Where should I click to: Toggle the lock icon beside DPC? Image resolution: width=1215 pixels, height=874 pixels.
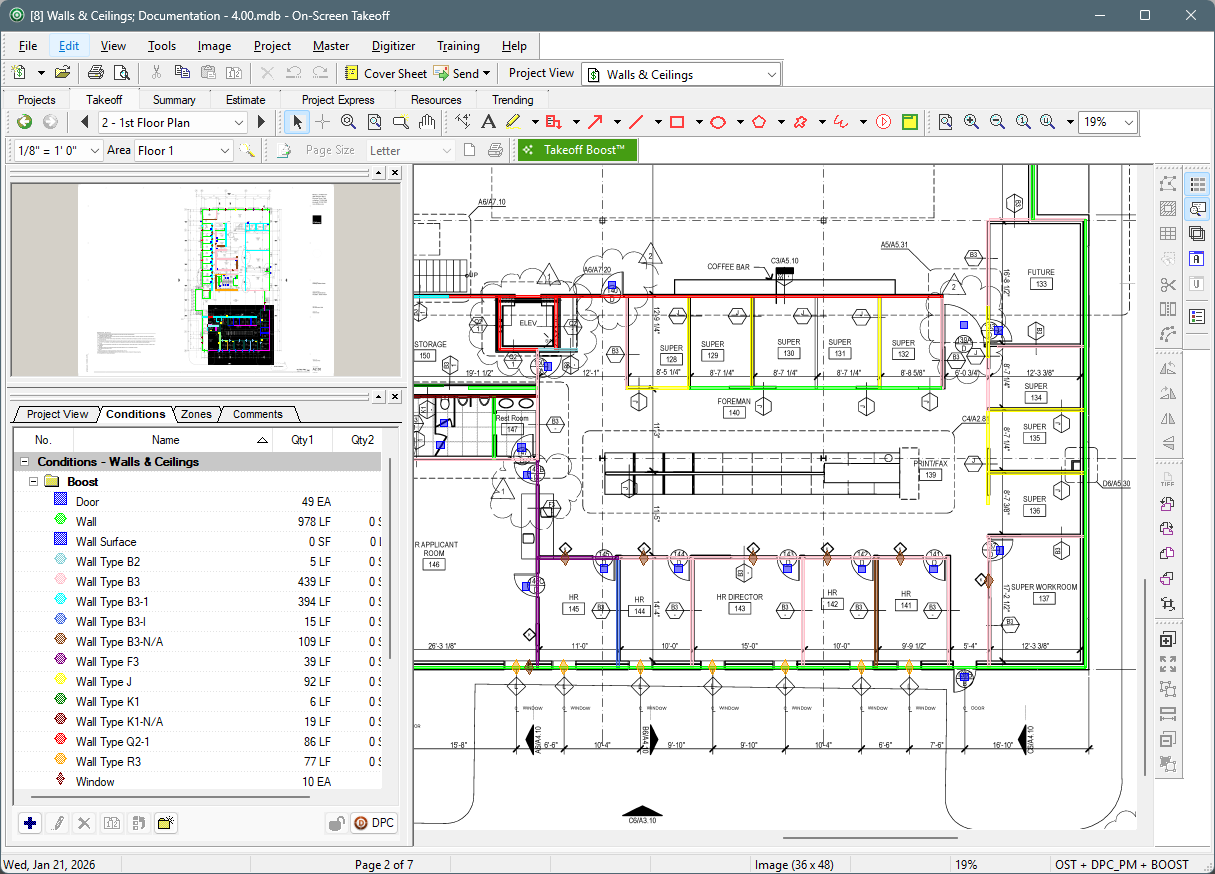(x=337, y=823)
